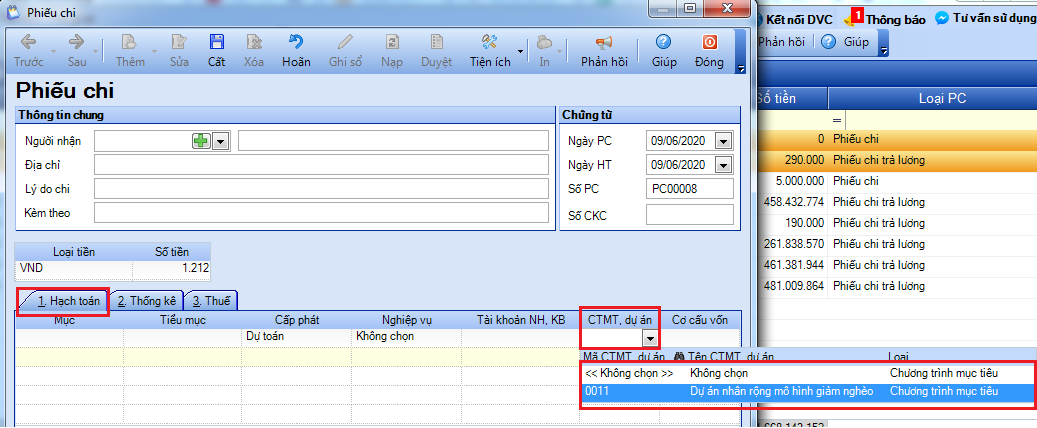The height and width of the screenshot is (428, 1037).
Task: Click the Duyệt (browse) toolbar icon
Action: coord(436,50)
